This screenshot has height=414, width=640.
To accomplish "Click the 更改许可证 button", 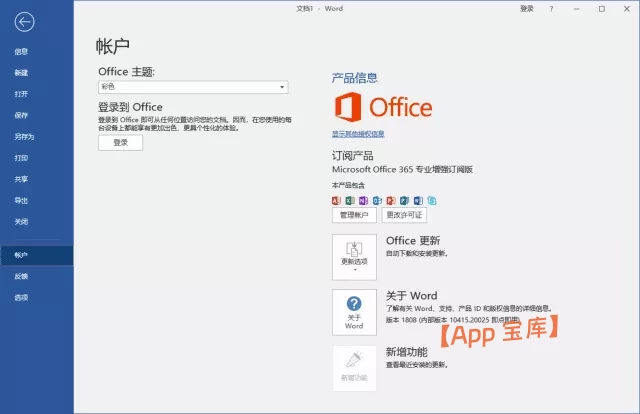I will tap(404, 215).
